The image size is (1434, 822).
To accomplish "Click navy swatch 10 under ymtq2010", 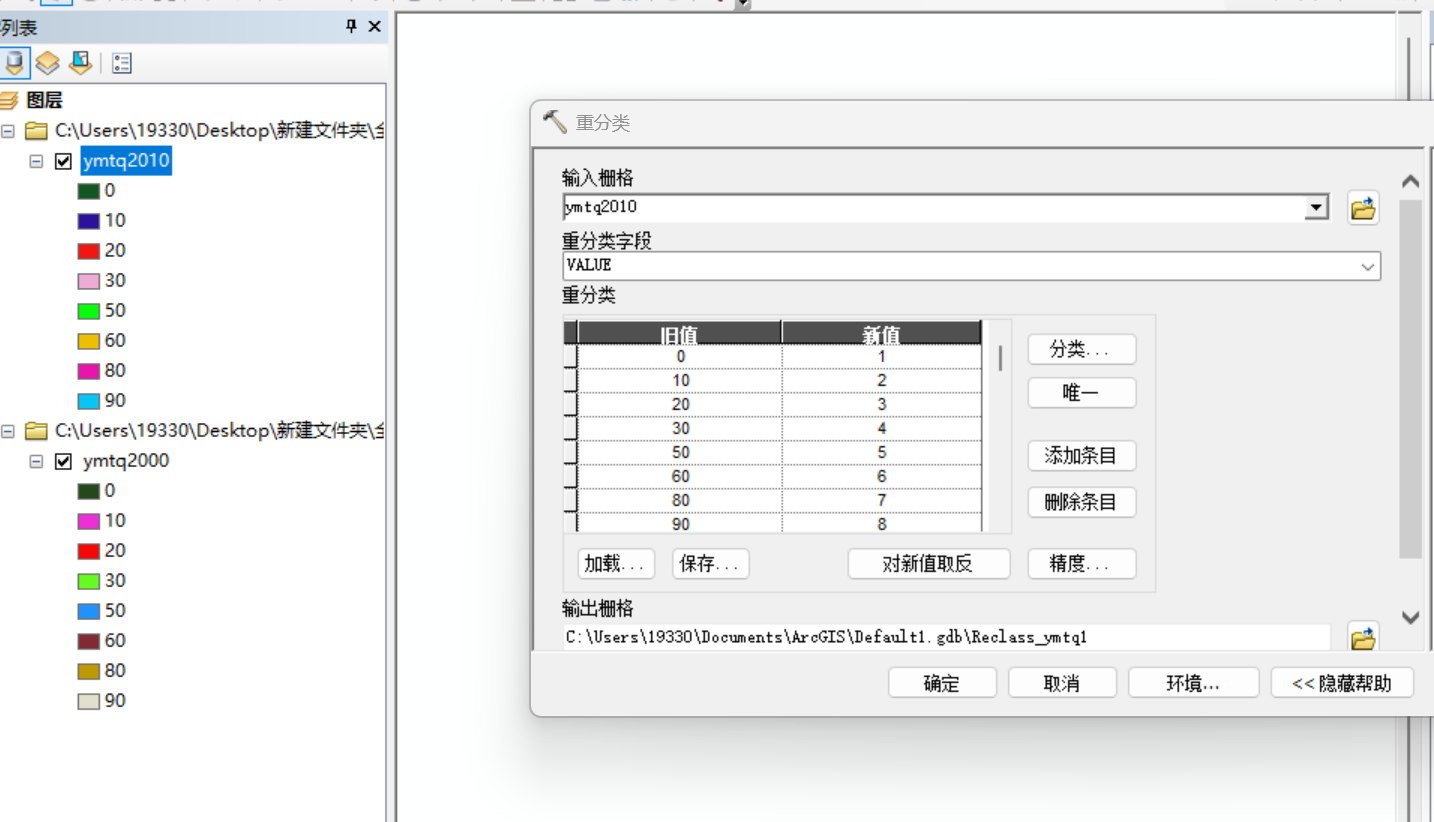I will pos(89,221).
